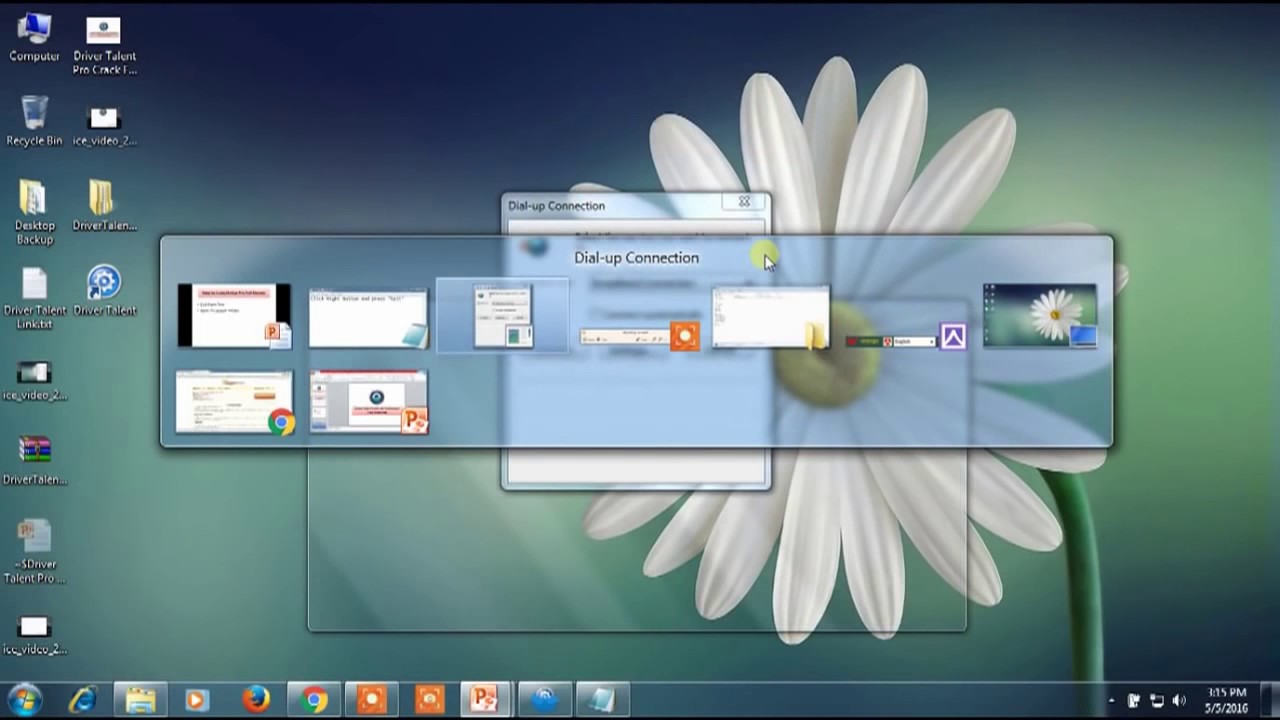This screenshot has width=1280, height=720.
Task: Choose the Chrome thumbnail in switcher
Action: (x=235, y=402)
